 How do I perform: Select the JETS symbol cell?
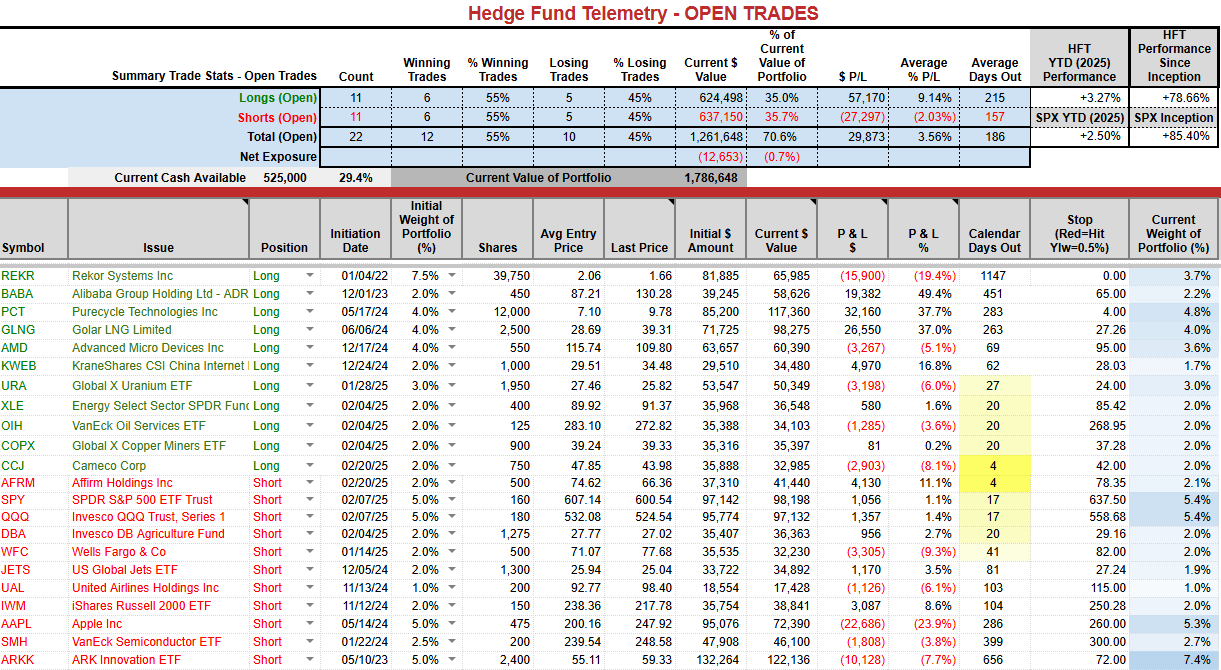(x=34, y=570)
